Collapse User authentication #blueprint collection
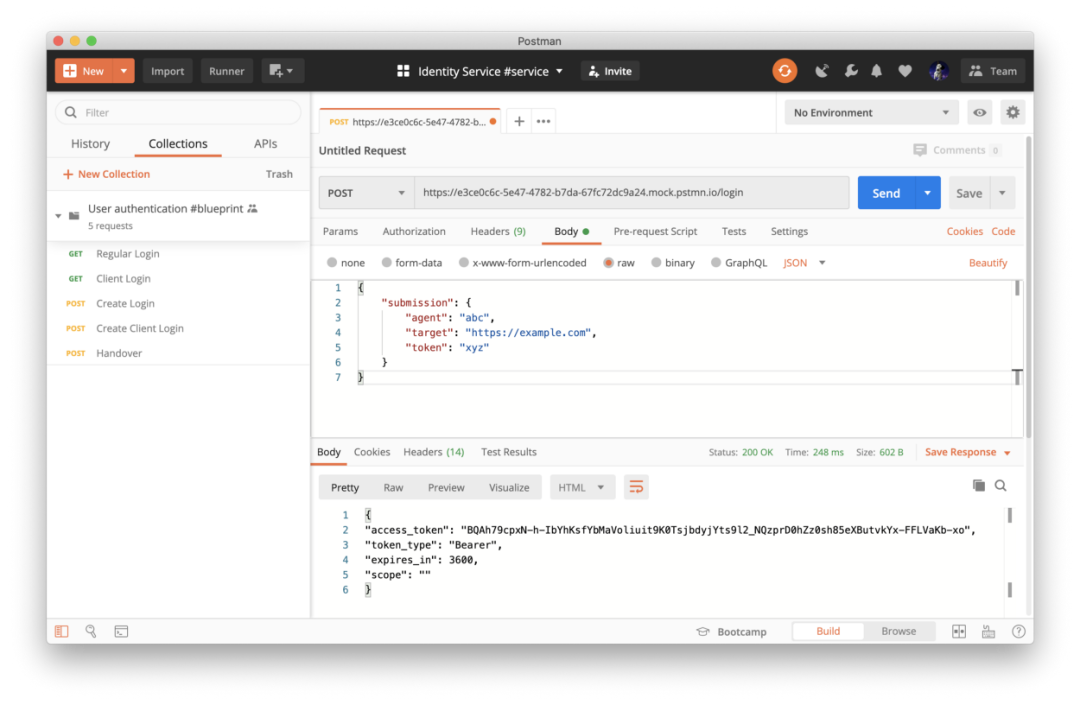The width and height of the screenshot is (1080, 705). [59, 216]
